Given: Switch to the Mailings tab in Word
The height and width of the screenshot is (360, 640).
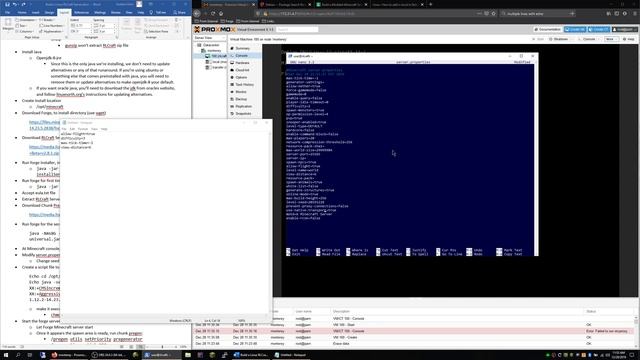Looking at the screenshot, I should click(x=100, y=13).
